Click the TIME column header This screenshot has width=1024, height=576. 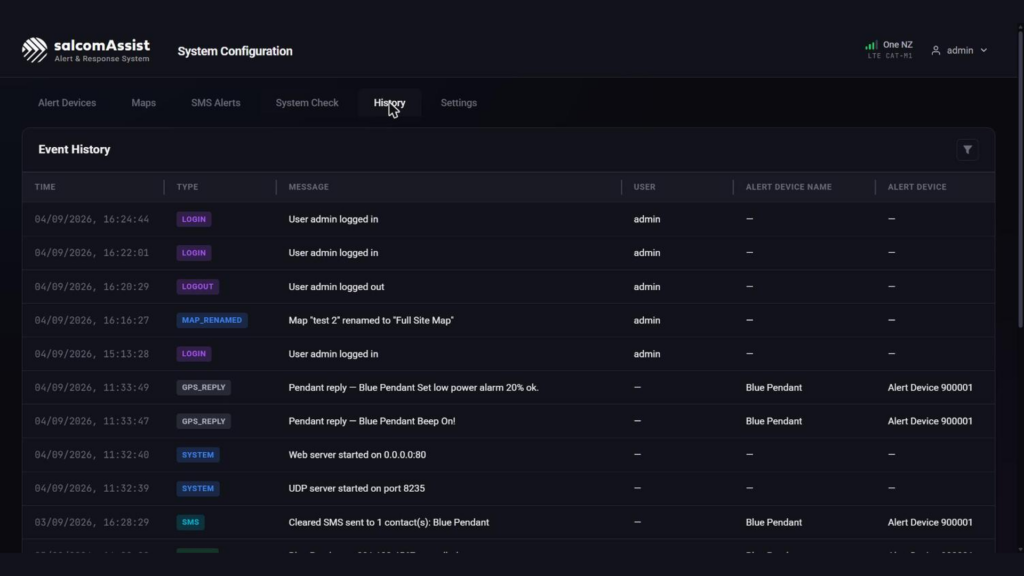[x=45, y=187]
